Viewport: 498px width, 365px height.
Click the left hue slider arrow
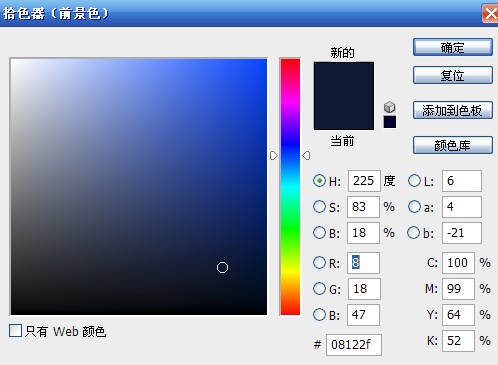click(x=273, y=156)
